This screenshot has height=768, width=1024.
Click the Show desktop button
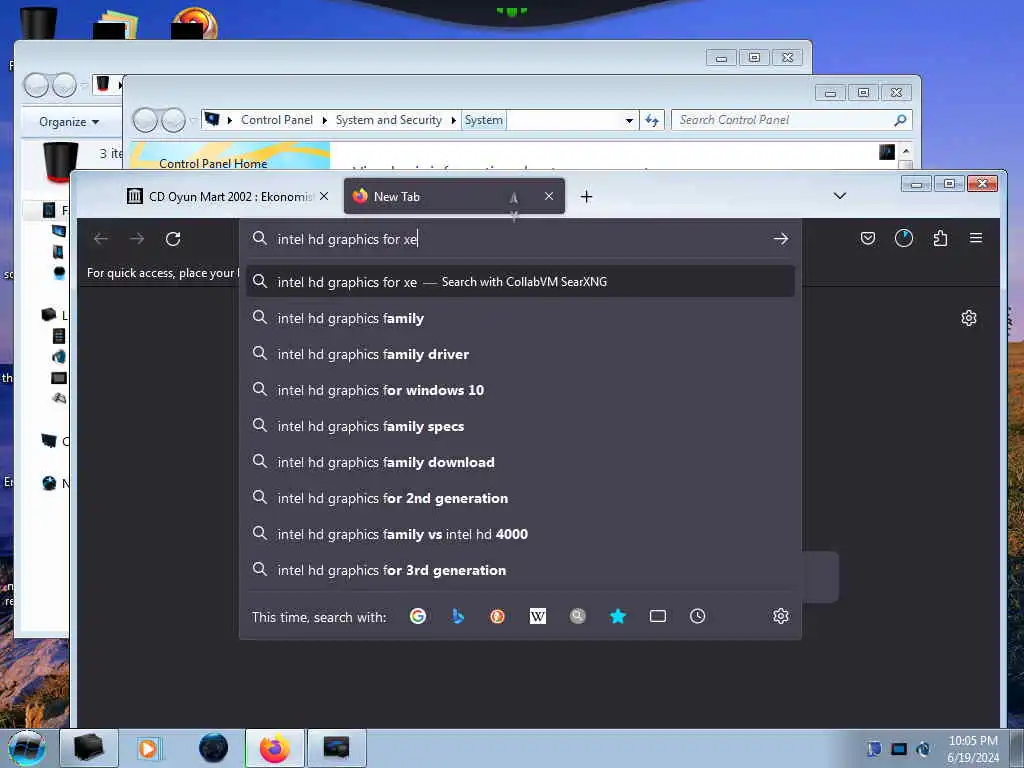(x=1018, y=748)
